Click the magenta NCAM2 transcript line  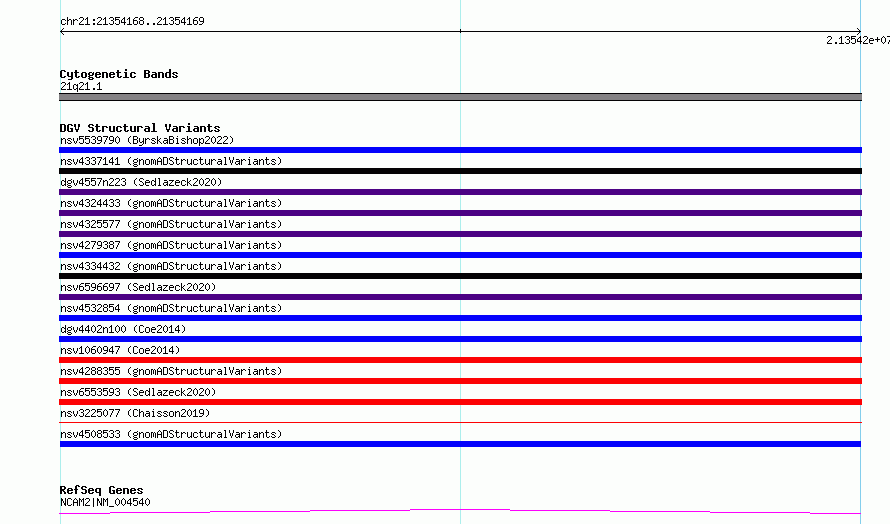tap(460, 512)
